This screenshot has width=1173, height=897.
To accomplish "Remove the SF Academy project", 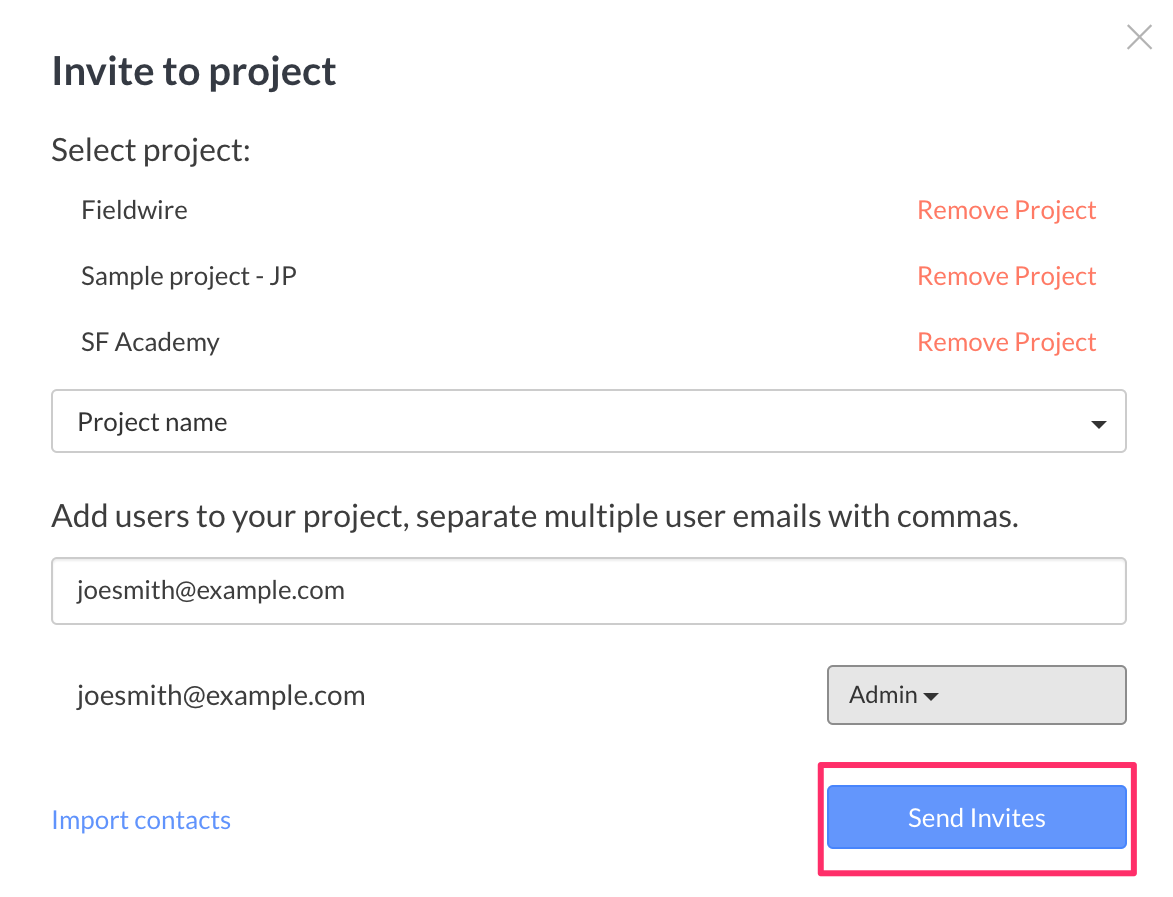I will [x=1006, y=342].
